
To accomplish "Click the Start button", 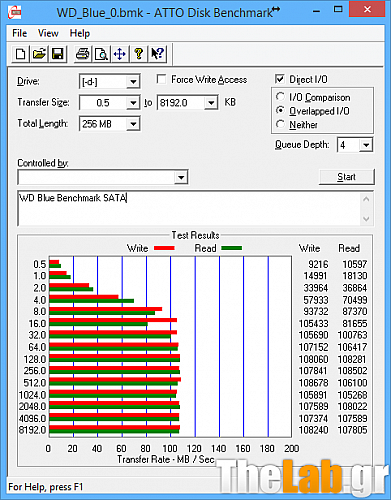I will tap(347, 177).
